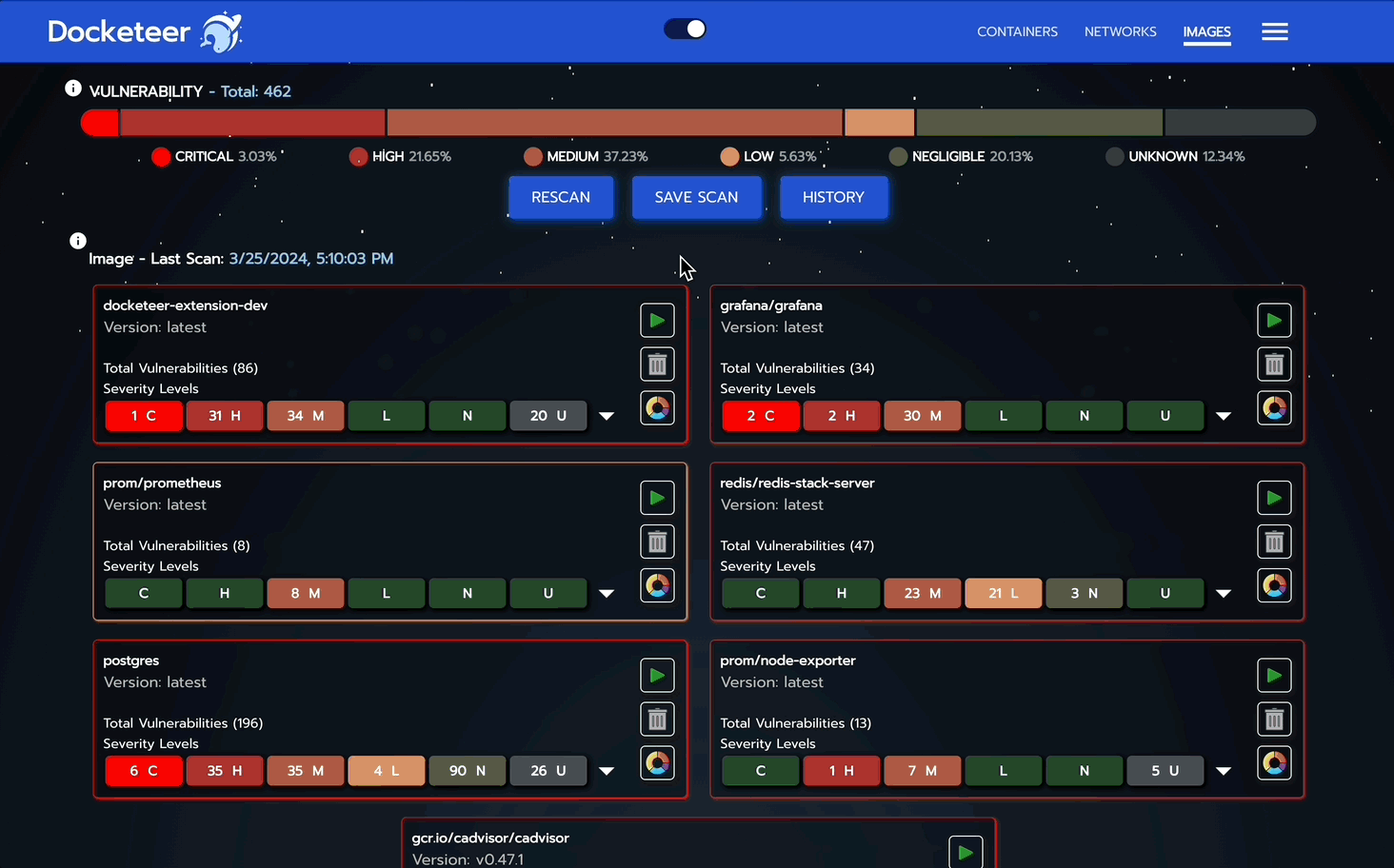The height and width of the screenshot is (868, 1394).
Task: Run the docketeer-extension-dev image
Action: point(657,321)
